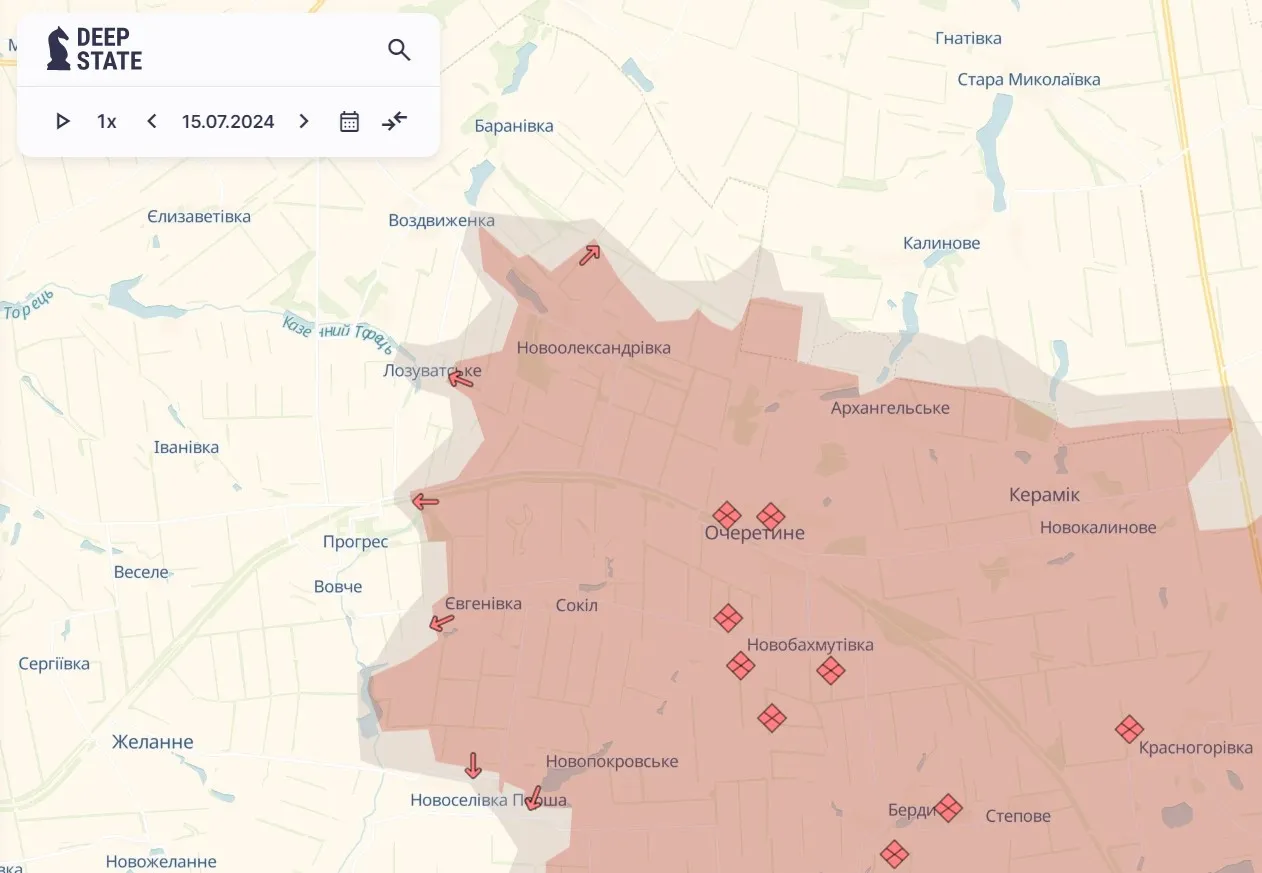Screen dimensions: 1262x873
Task: Select the Воздвиженка place name
Action: 440,221
